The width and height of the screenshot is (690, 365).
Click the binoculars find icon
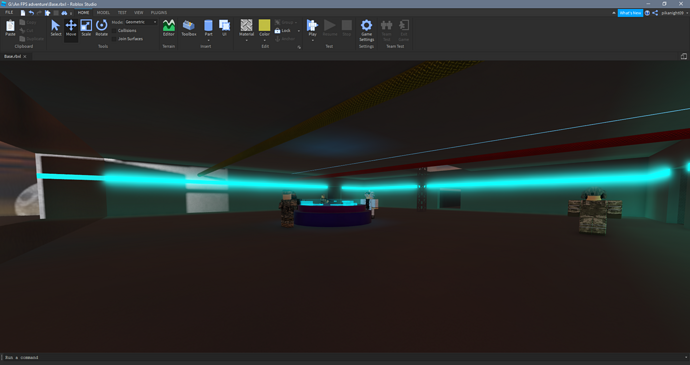pos(64,13)
